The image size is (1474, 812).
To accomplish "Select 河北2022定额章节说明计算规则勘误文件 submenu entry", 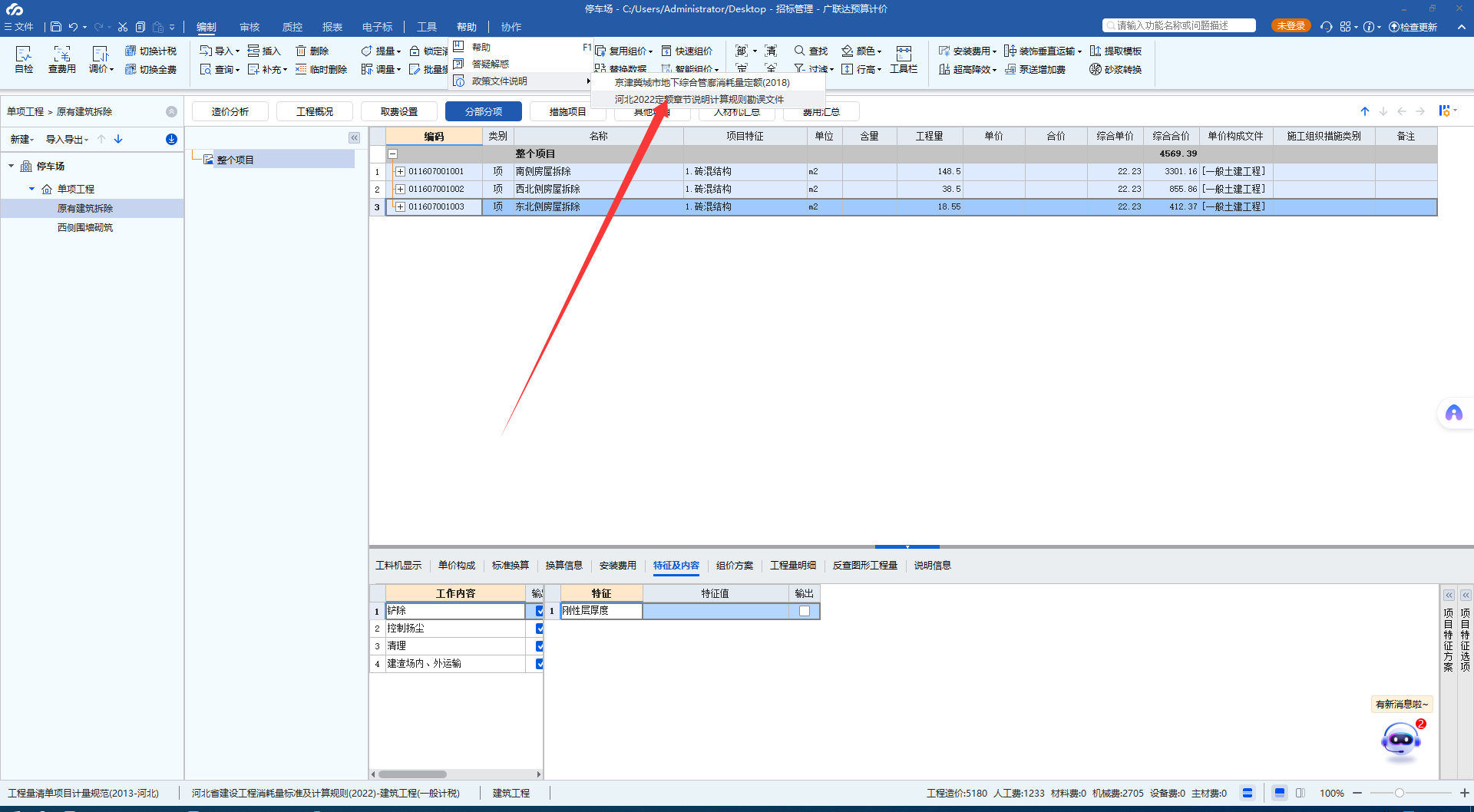I will click(x=699, y=99).
